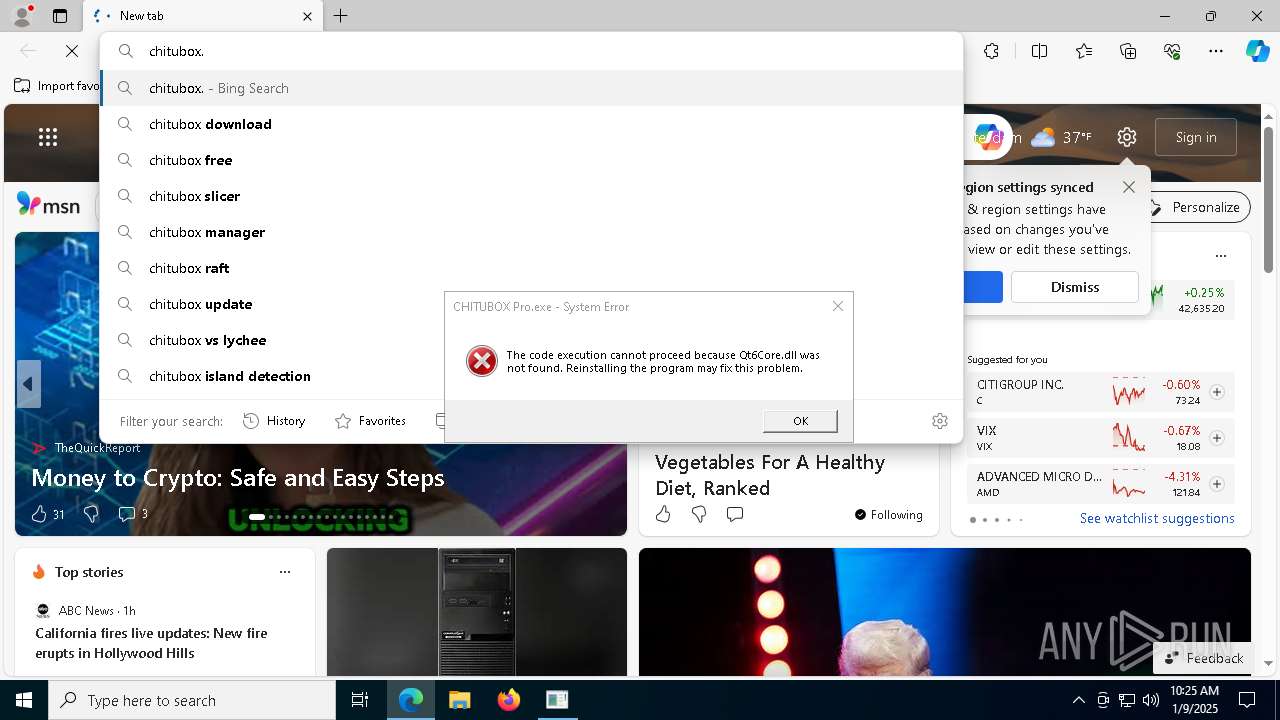1280x720 pixels.
Task: Stop loading the page
Action: tap(72, 51)
